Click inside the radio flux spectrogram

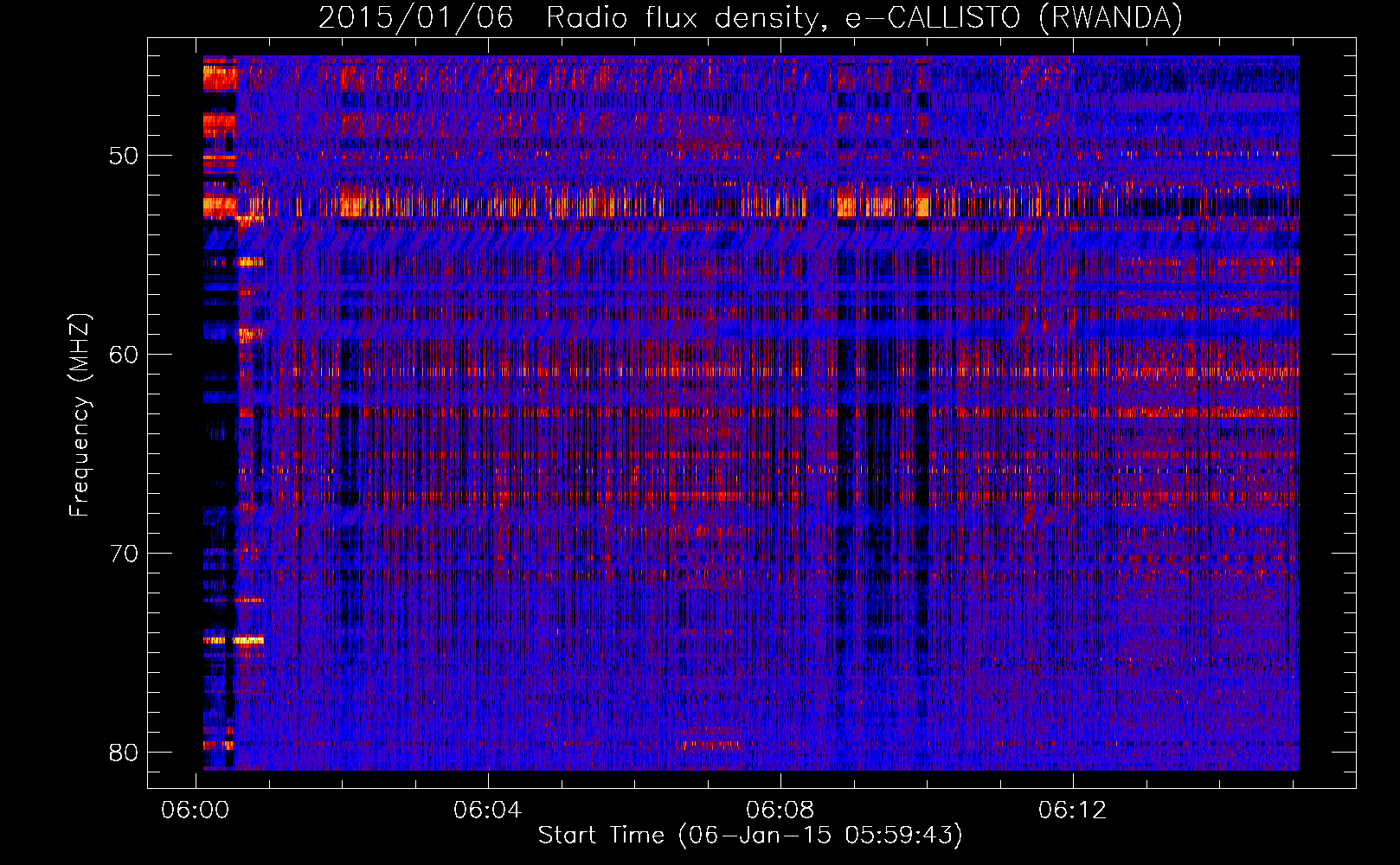tap(751, 413)
